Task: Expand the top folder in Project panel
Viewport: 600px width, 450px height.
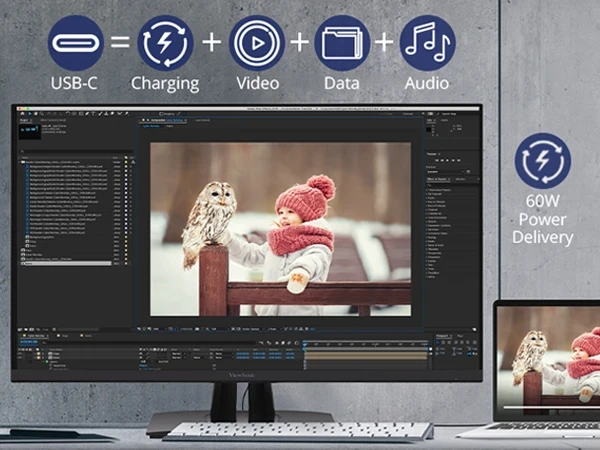Action: [22, 163]
